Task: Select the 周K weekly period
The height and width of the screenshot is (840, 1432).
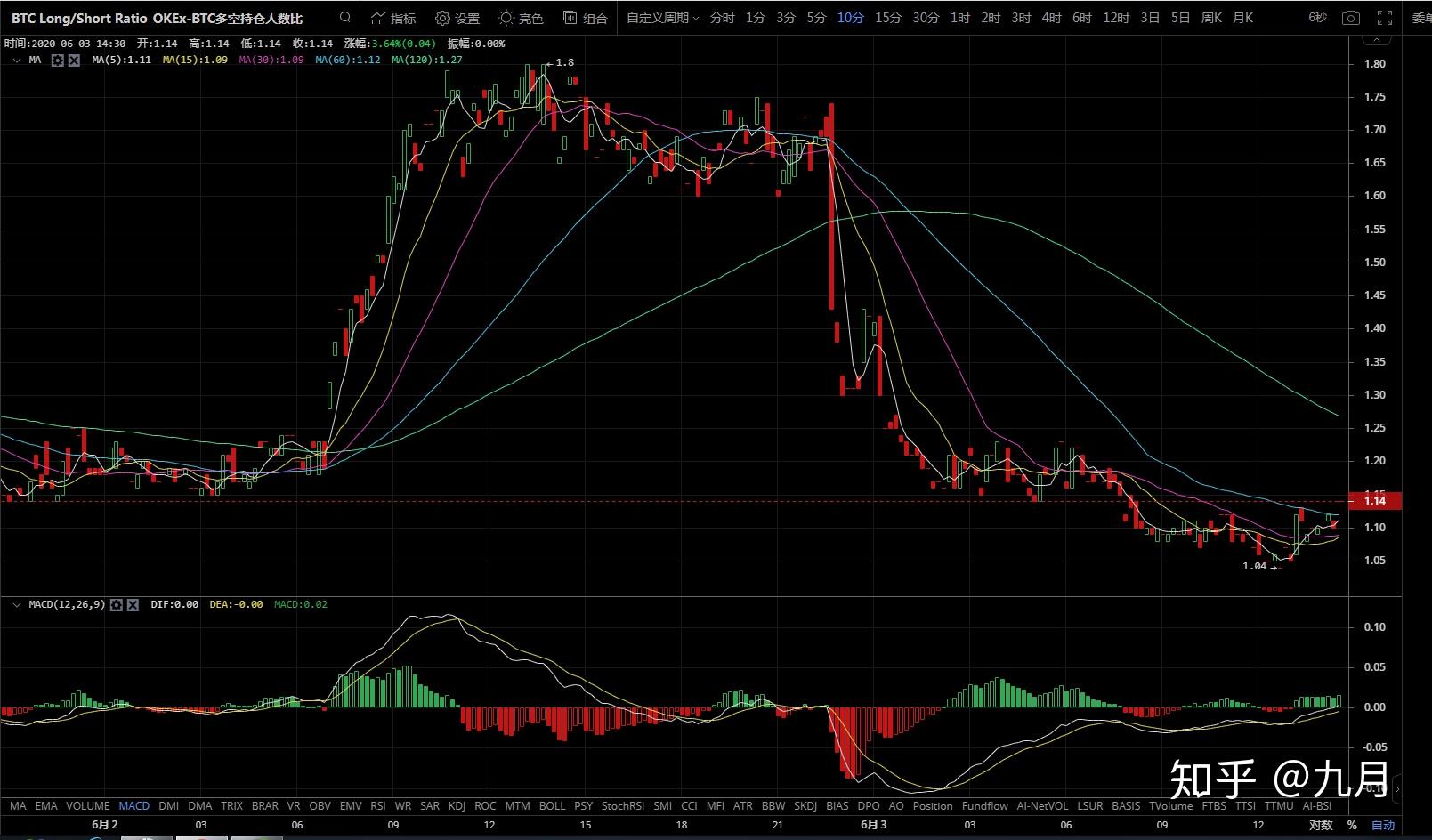Action: [1211, 18]
